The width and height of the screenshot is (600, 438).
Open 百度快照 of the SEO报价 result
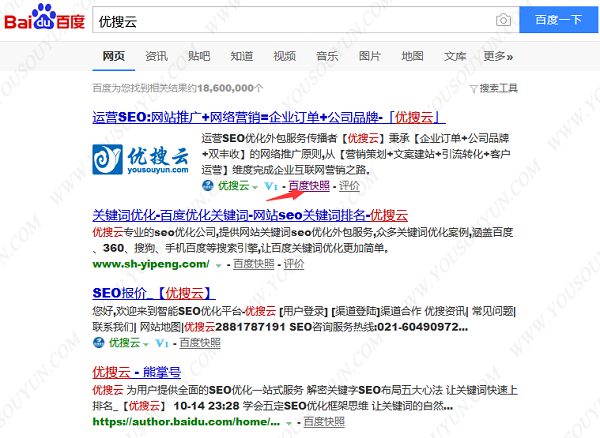coord(200,343)
